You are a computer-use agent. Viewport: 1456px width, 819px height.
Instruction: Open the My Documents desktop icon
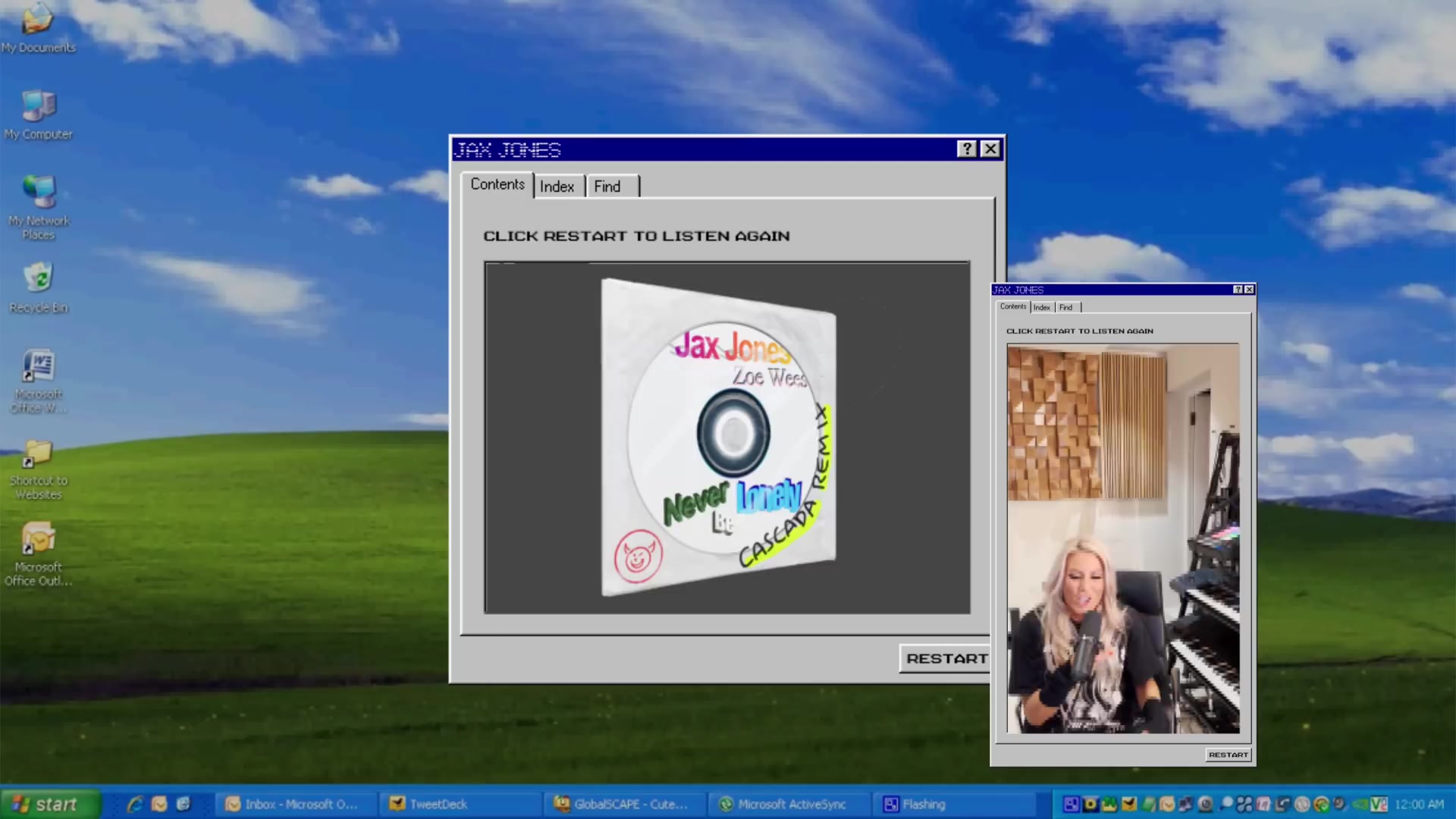(38, 27)
